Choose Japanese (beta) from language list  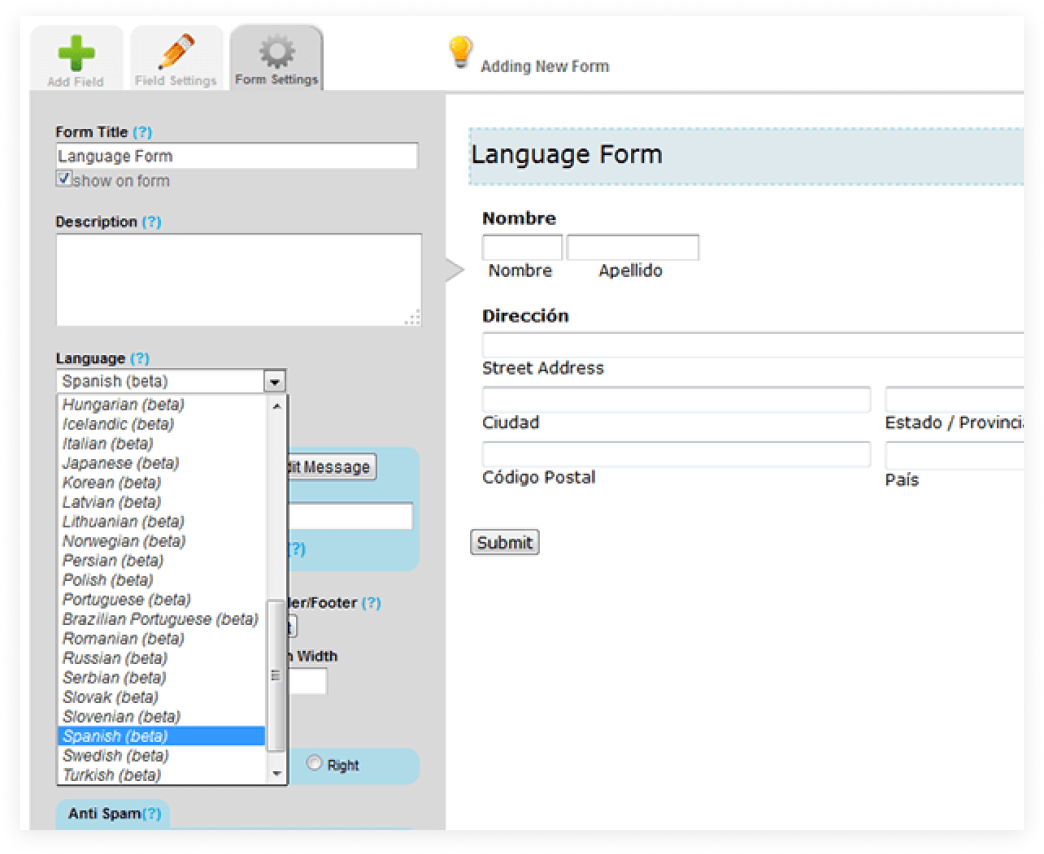click(121, 463)
